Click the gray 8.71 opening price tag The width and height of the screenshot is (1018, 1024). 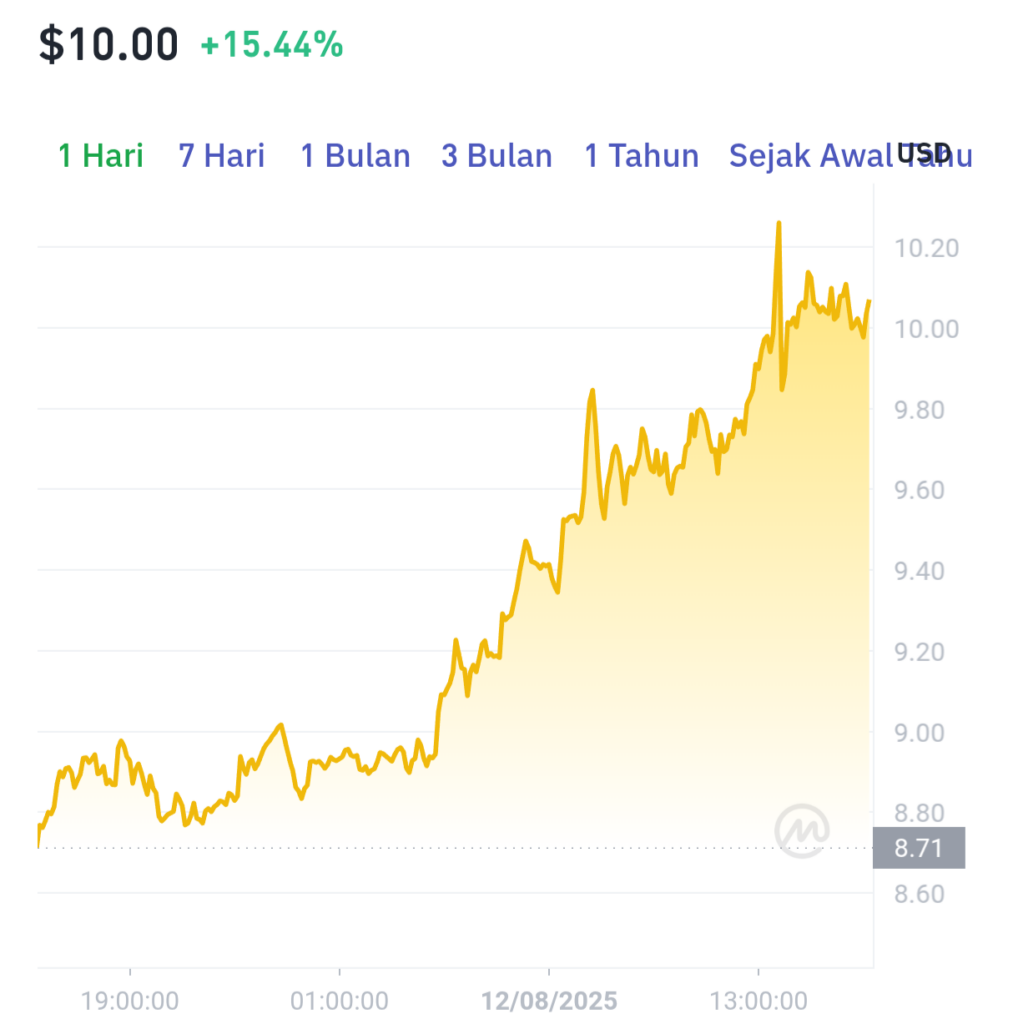(919, 848)
